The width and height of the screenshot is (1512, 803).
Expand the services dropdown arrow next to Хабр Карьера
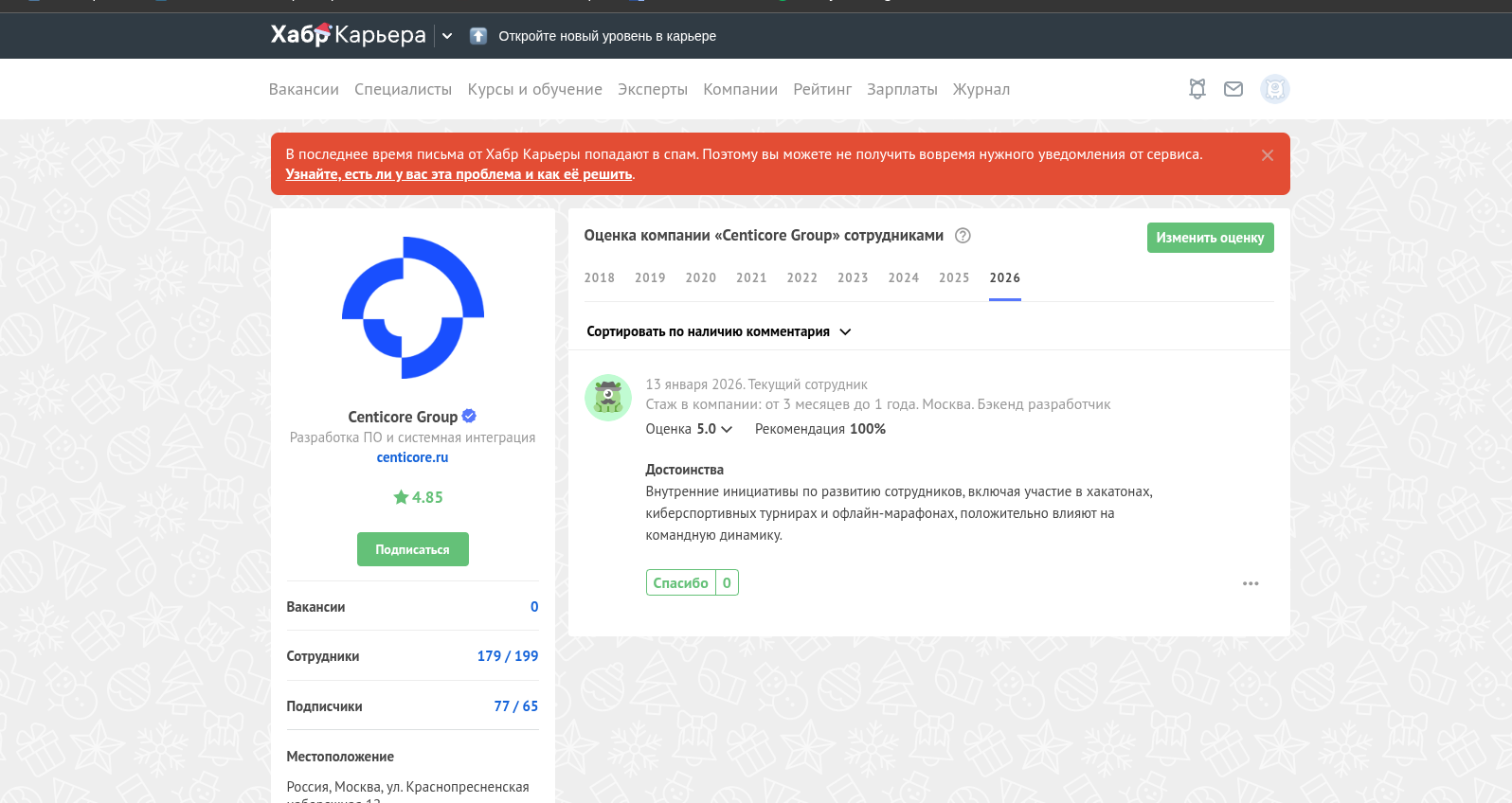[447, 36]
